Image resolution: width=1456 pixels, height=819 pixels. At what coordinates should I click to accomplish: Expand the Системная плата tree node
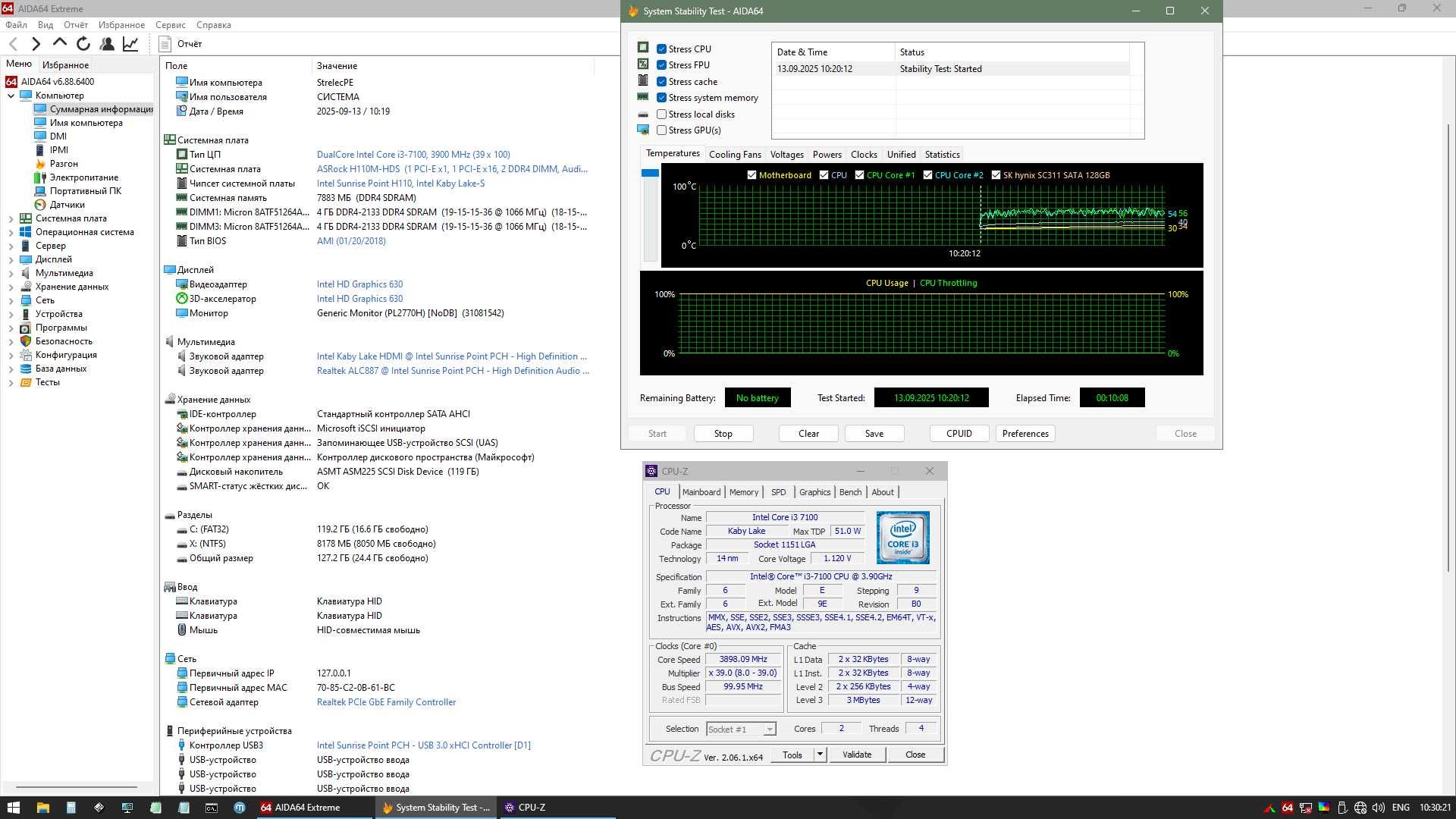[x=11, y=218]
